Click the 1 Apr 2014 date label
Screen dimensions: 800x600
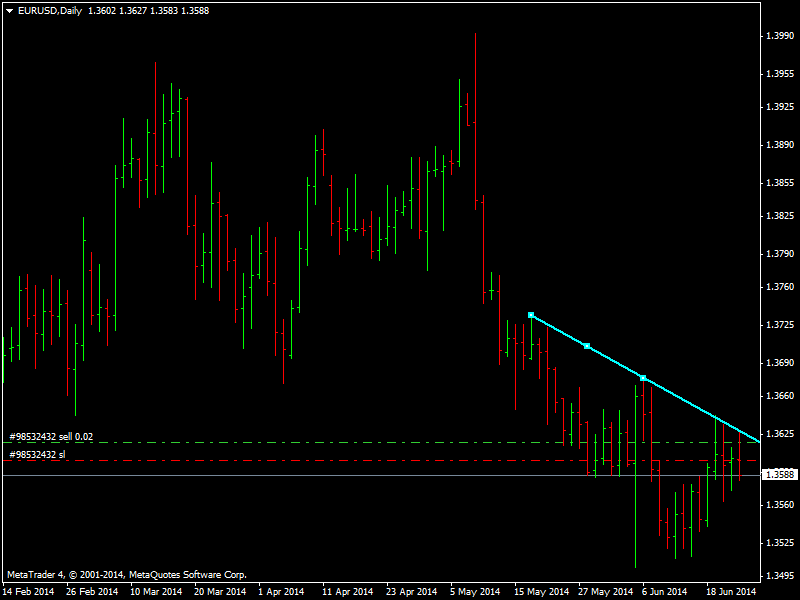[x=281, y=592]
